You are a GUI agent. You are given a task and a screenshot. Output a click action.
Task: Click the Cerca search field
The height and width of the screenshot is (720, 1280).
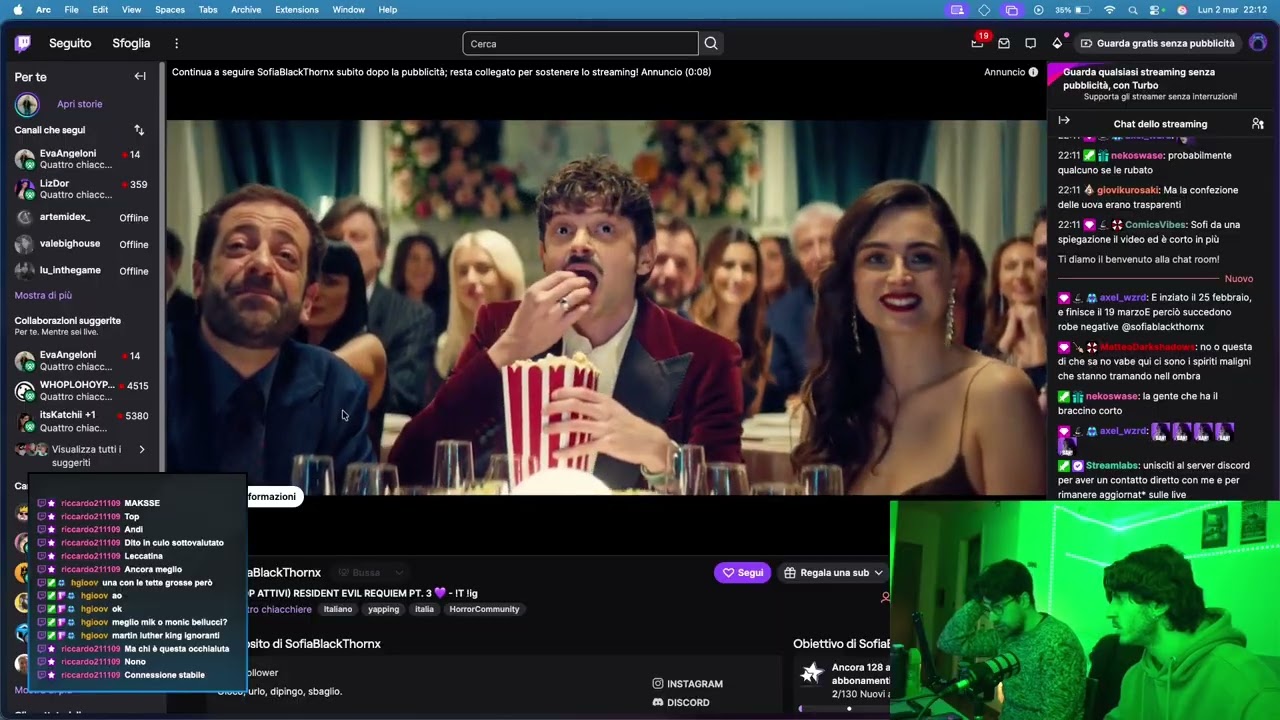(580, 43)
